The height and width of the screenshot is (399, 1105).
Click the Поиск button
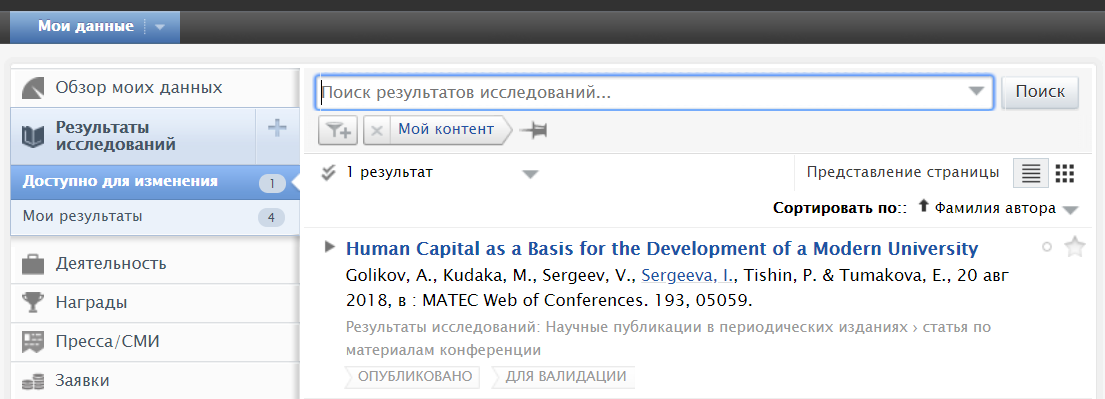click(x=1039, y=92)
